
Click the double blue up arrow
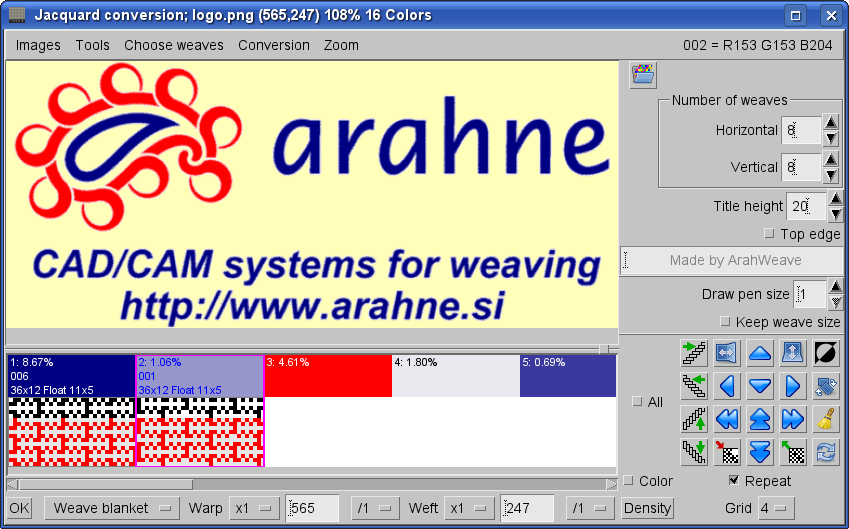760,419
